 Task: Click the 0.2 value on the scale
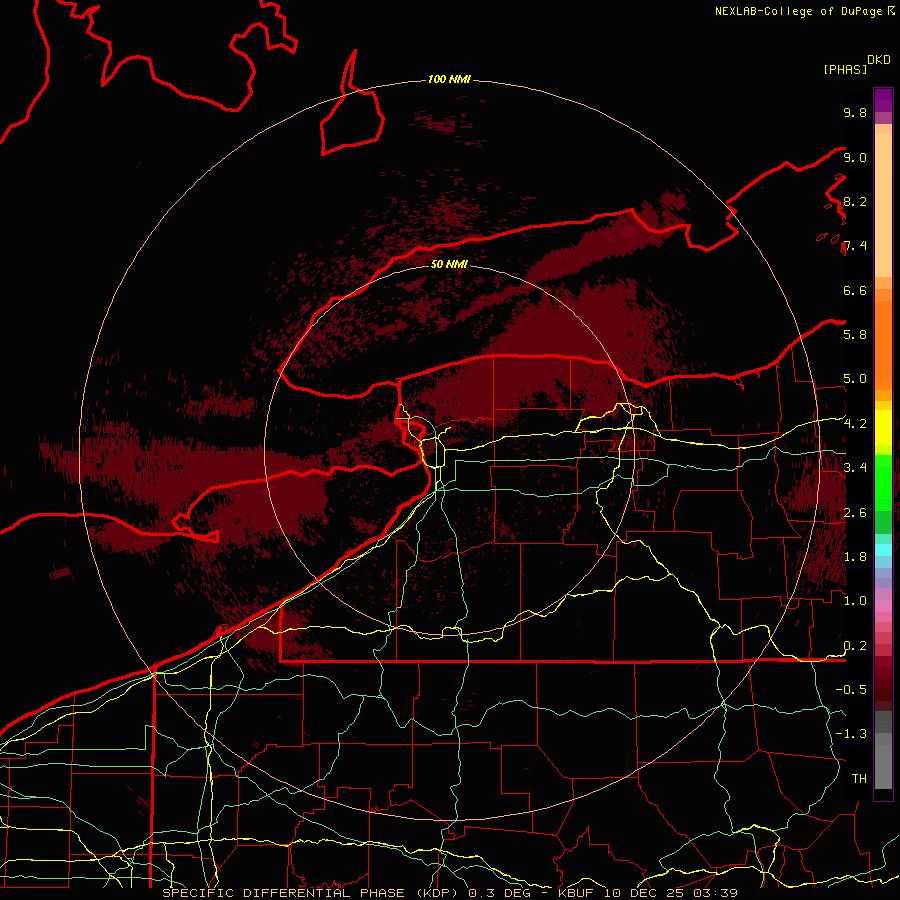pyautogui.click(x=855, y=646)
